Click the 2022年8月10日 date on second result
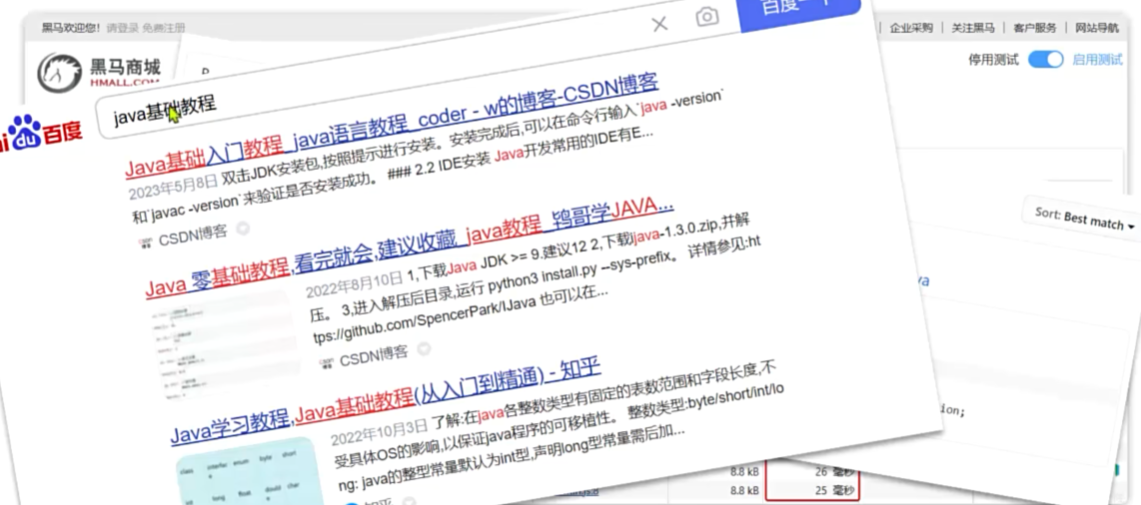 pyautogui.click(x=354, y=285)
